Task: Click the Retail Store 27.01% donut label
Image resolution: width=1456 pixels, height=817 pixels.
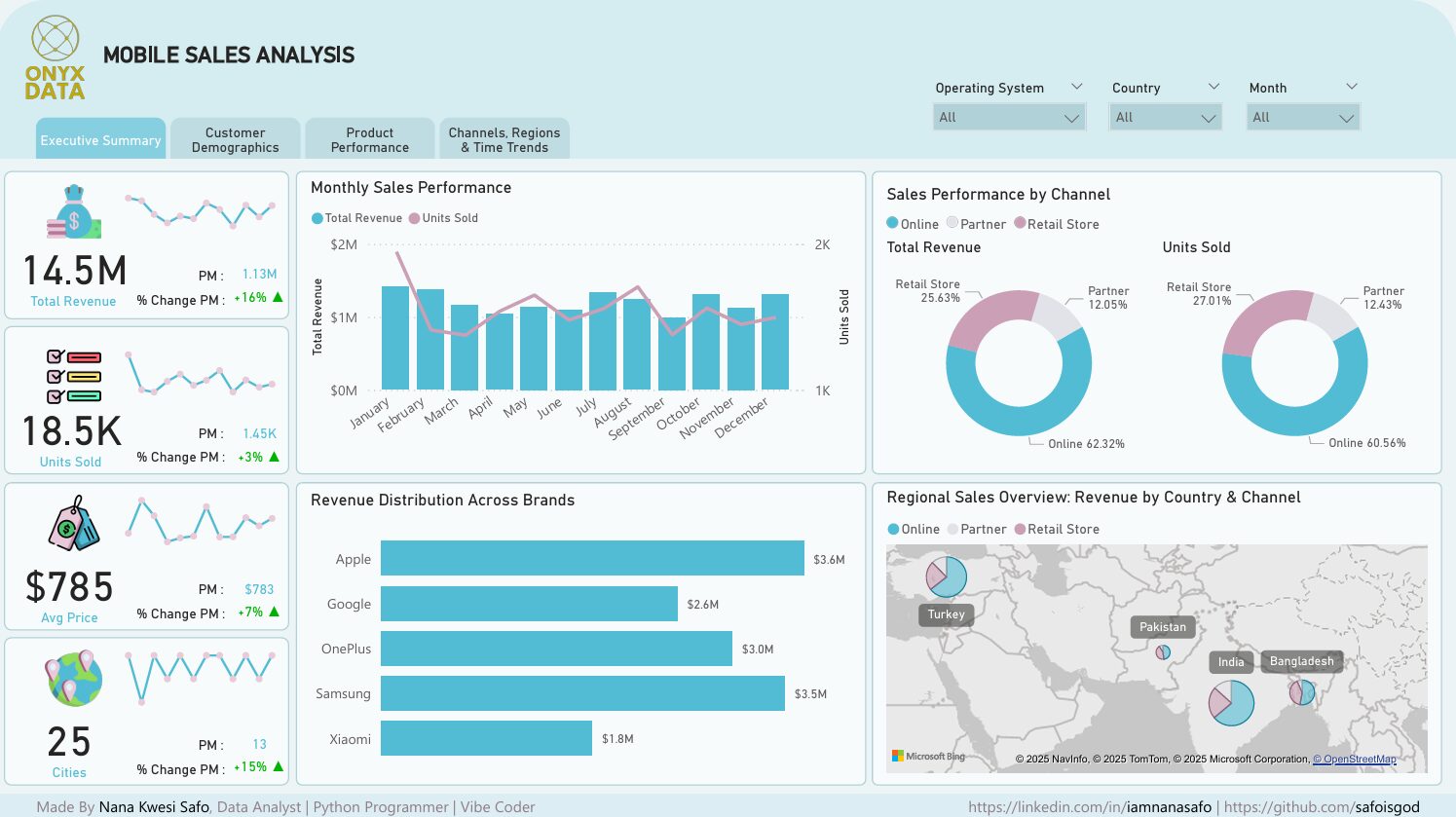Action: [1199, 294]
